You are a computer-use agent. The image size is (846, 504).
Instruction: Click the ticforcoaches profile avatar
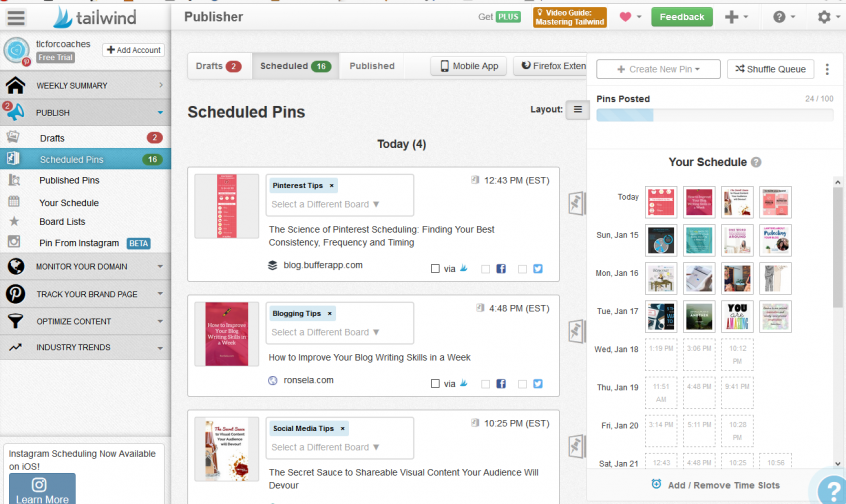point(17,51)
